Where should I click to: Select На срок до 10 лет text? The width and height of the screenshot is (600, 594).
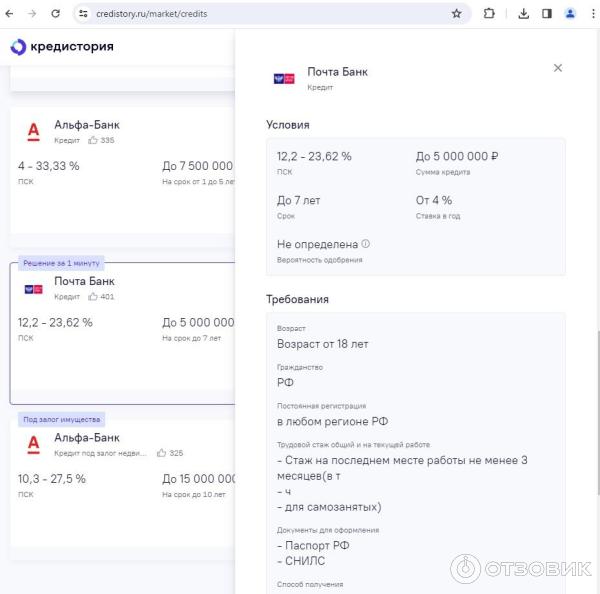194,494
